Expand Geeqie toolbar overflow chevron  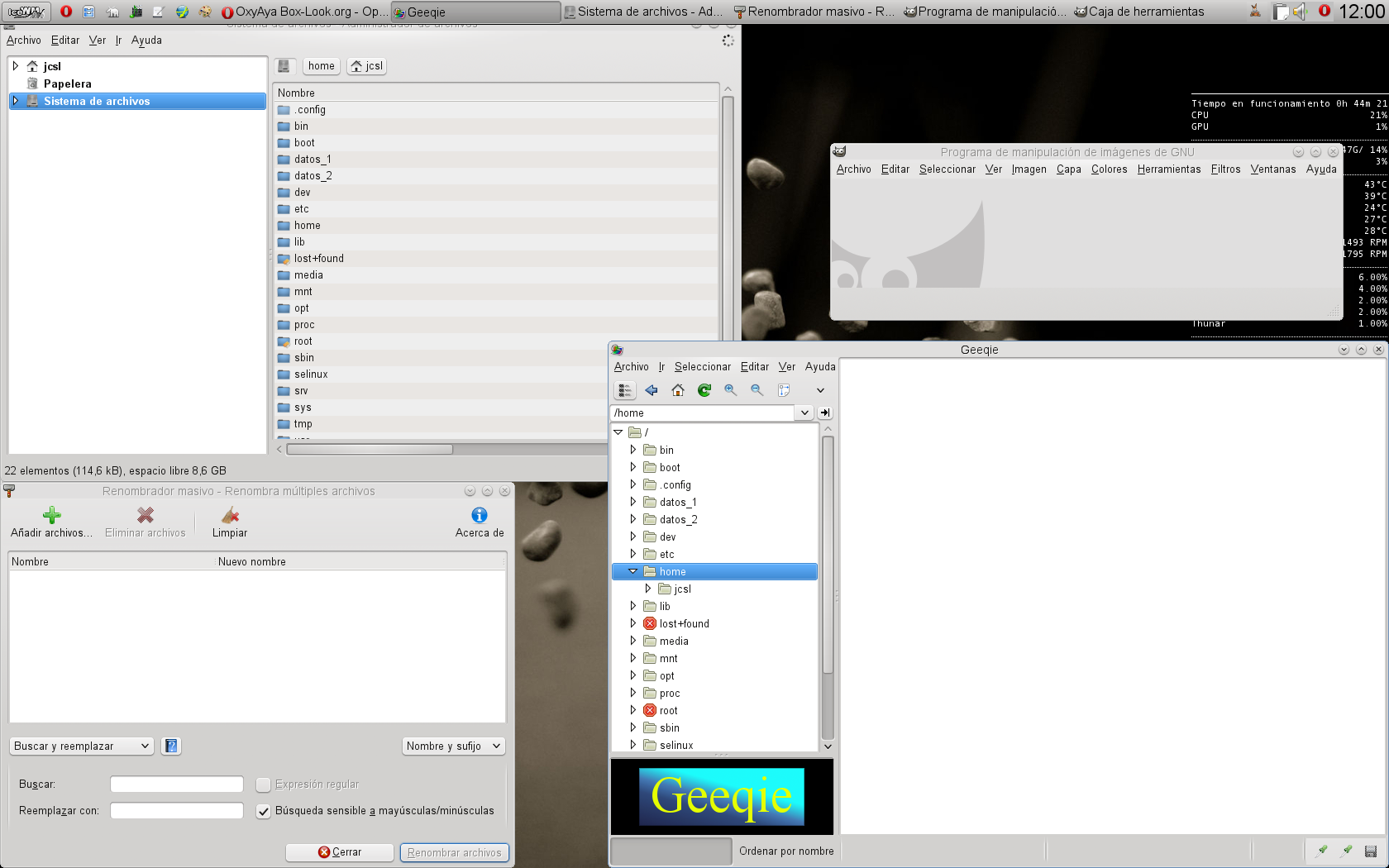[x=820, y=390]
